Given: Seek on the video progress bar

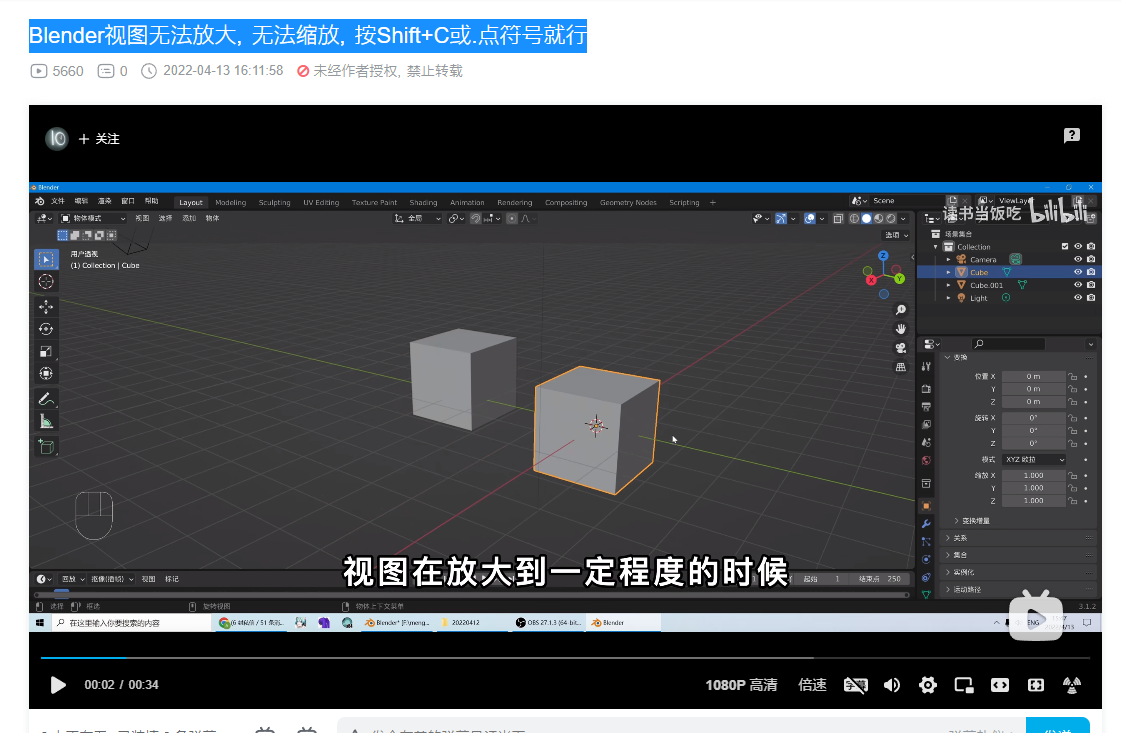Looking at the screenshot, I should pyautogui.click(x=566, y=657).
